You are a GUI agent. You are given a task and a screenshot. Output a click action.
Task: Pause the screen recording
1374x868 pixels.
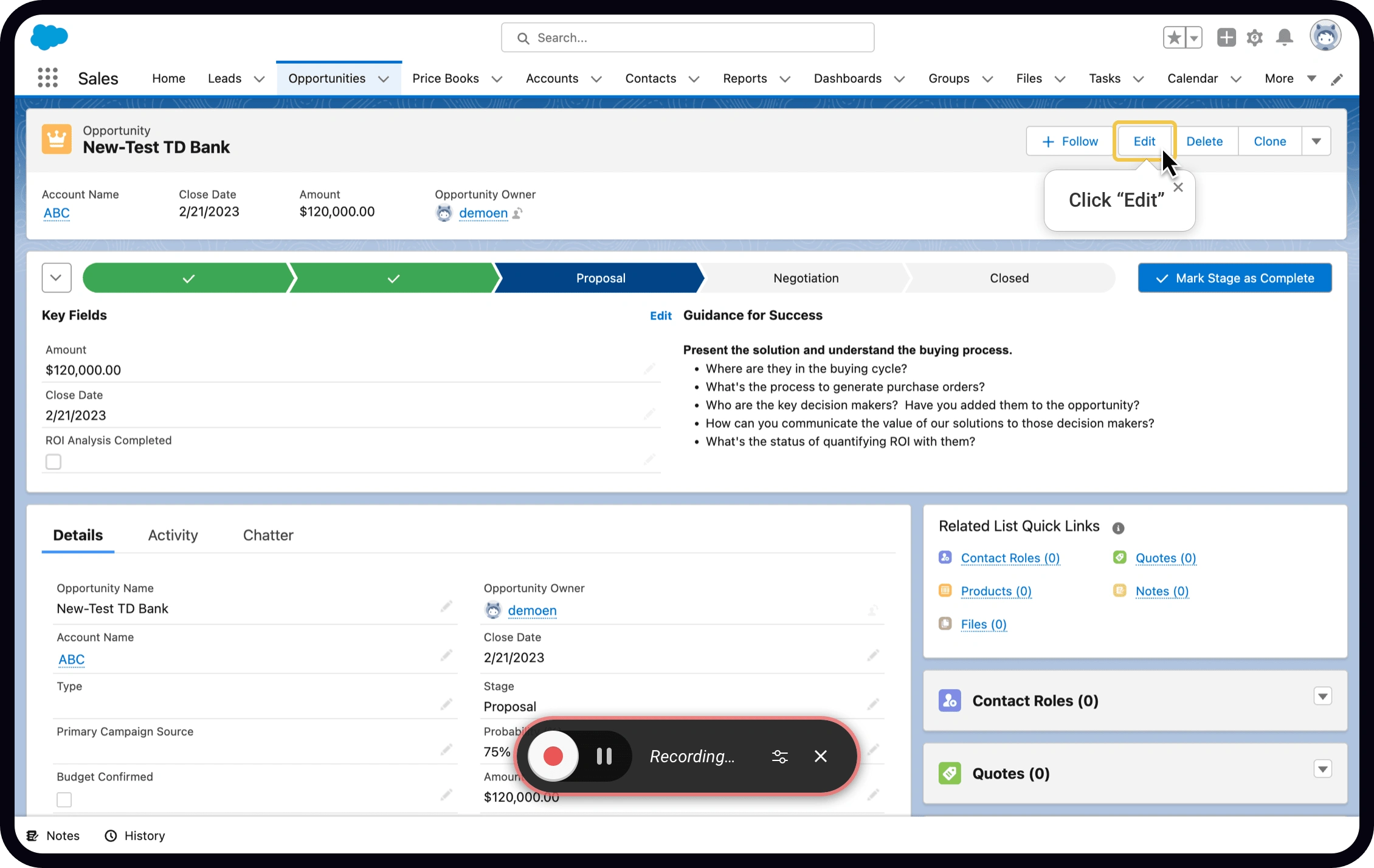point(604,756)
